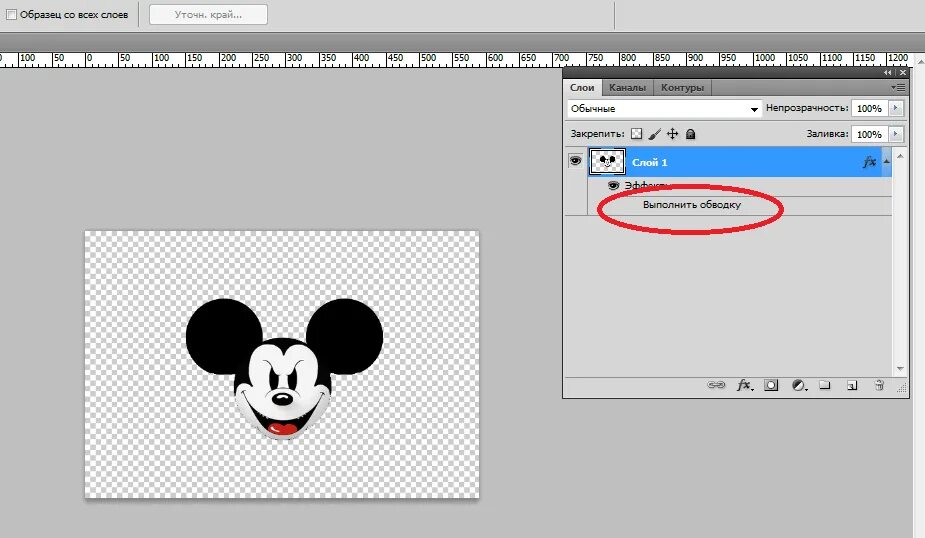Click the Lock position move icon

(x=673, y=134)
